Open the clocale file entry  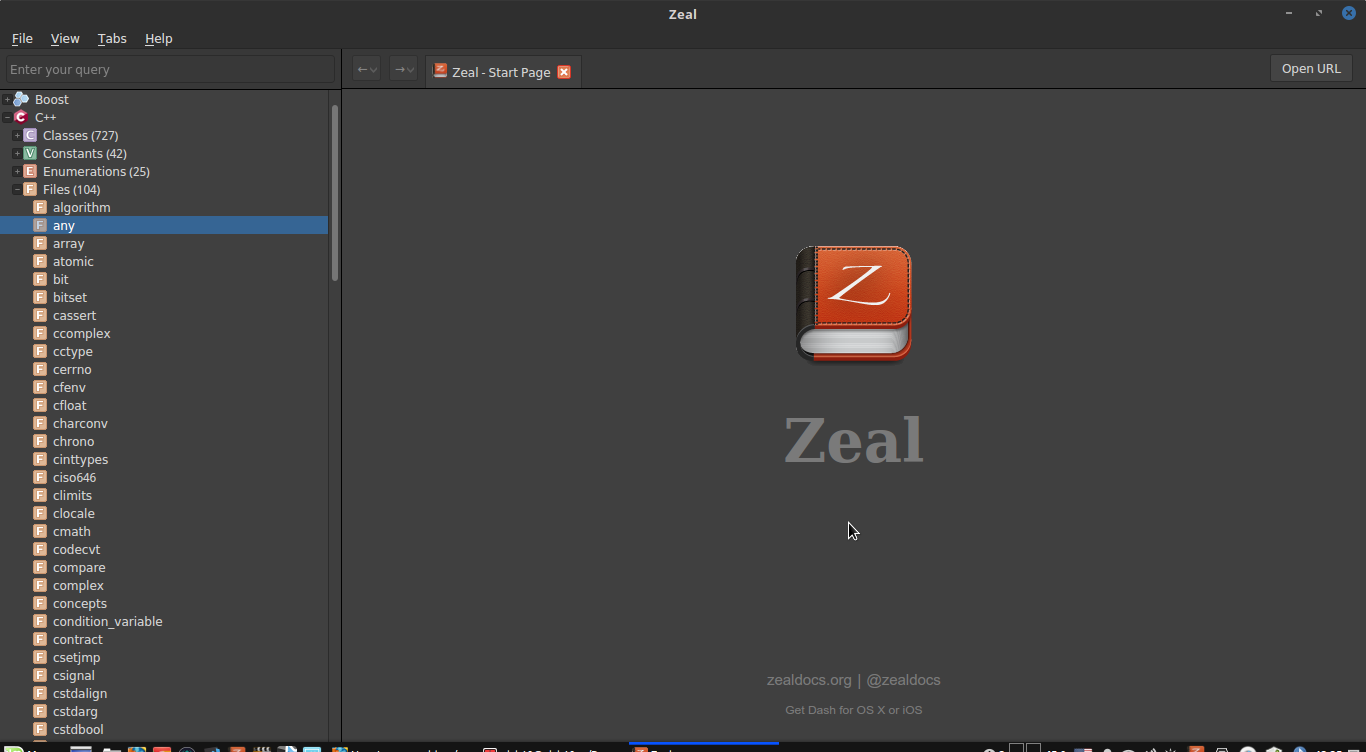point(74,513)
